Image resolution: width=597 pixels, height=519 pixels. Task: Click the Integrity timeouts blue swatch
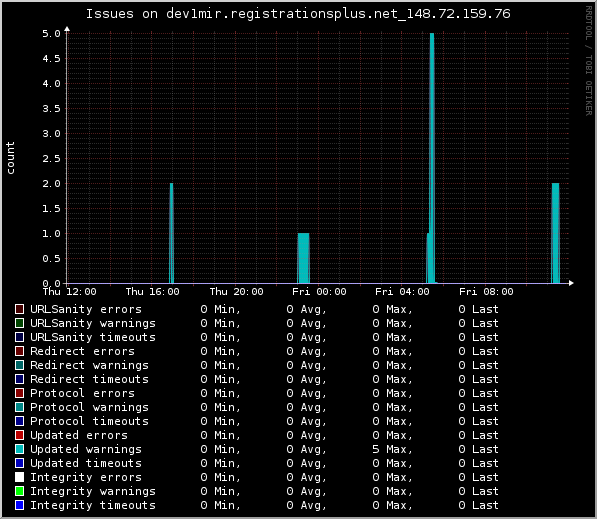pos(19,505)
